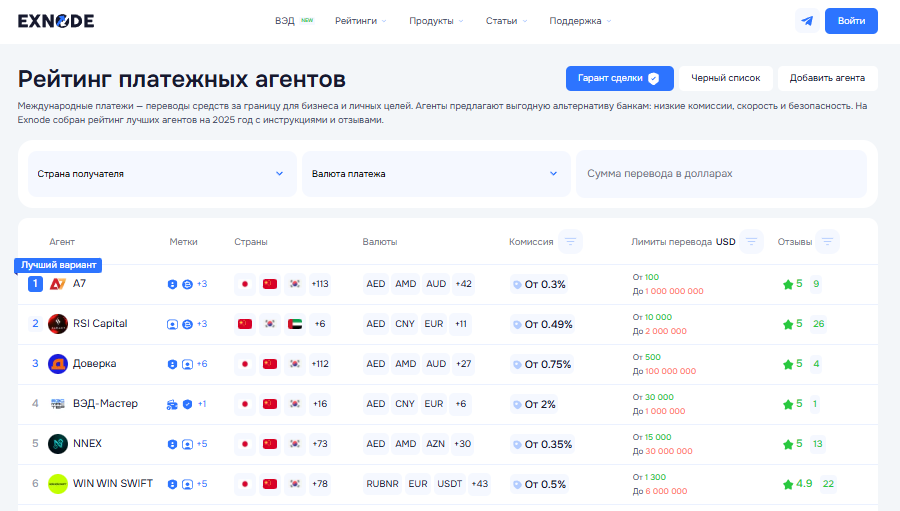Expand +113 countries in A7 row
The width and height of the screenshot is (900, 511).
(320, 284)
